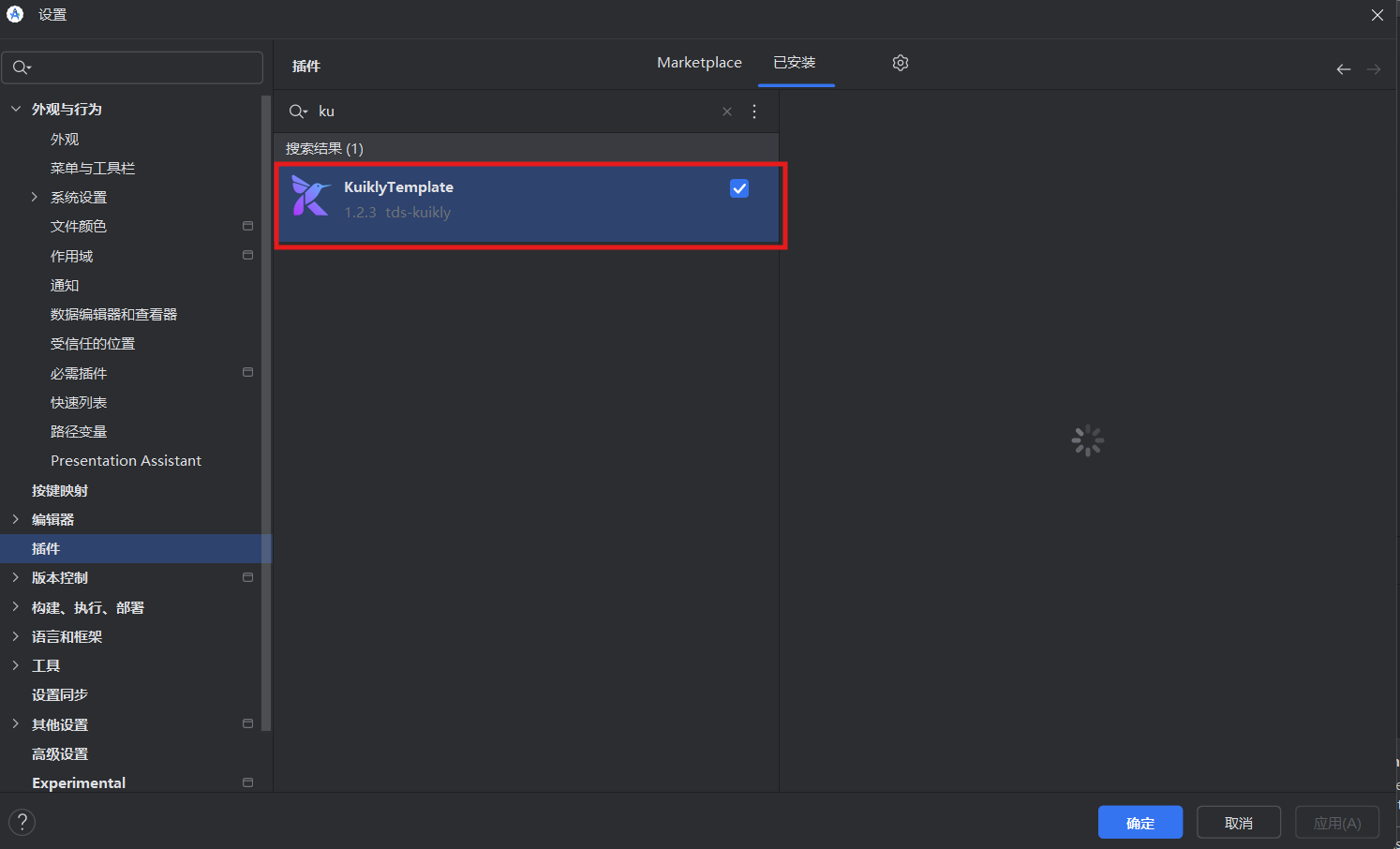The height and width of the screenshot is (849, 1400).
Task: Select 外观 in the settings tree
Action: (65, 139)
